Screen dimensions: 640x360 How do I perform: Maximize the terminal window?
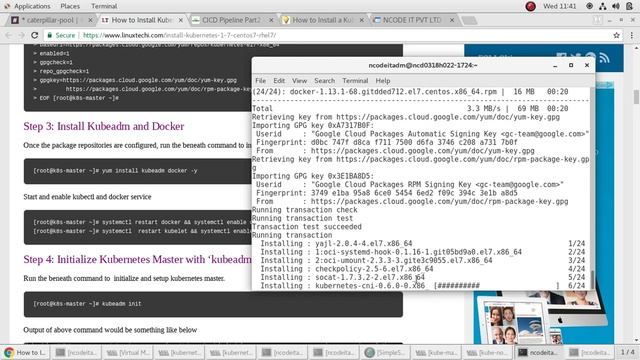pos(571,65)
